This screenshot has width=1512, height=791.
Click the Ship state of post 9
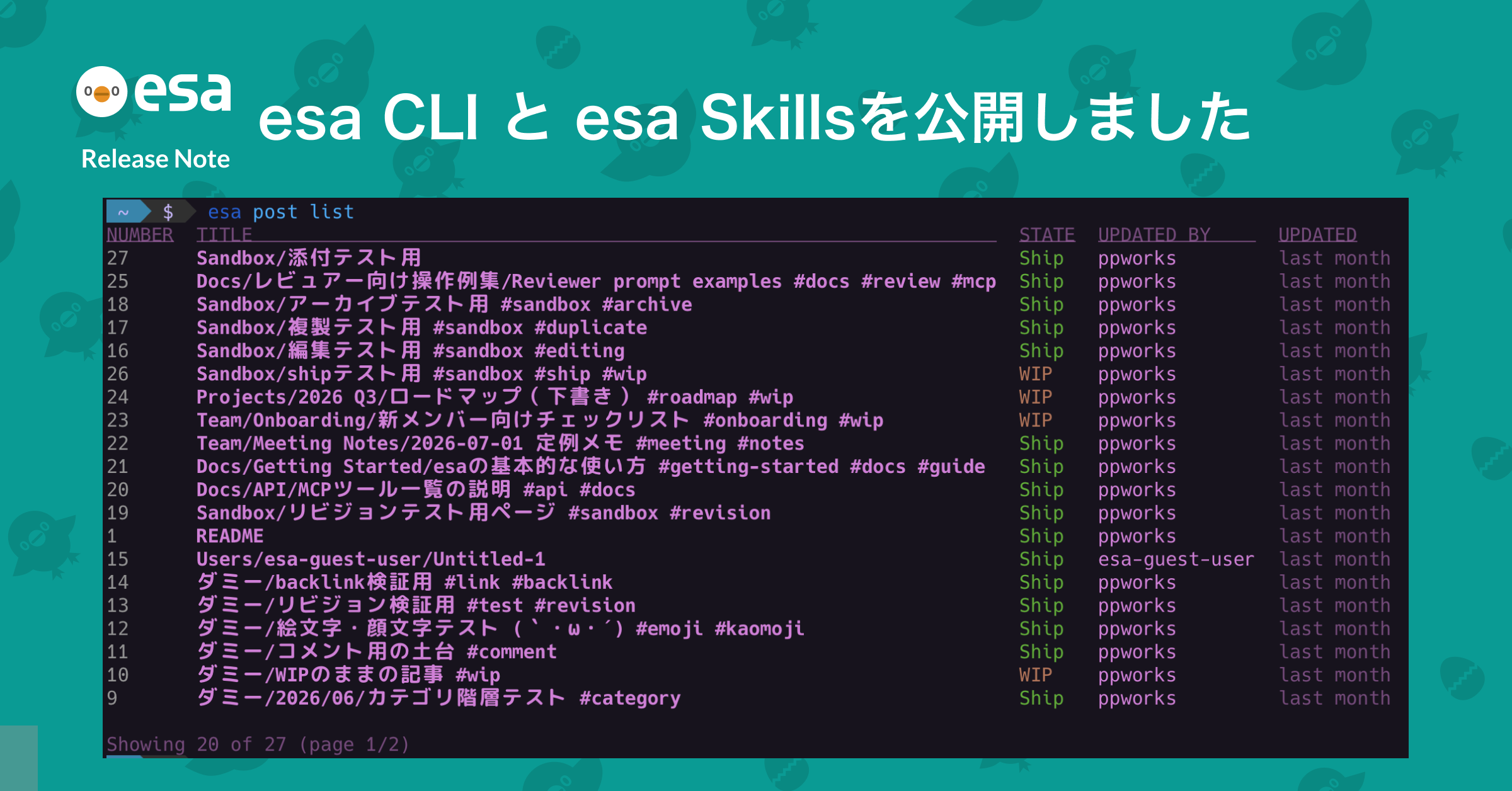1041,698
